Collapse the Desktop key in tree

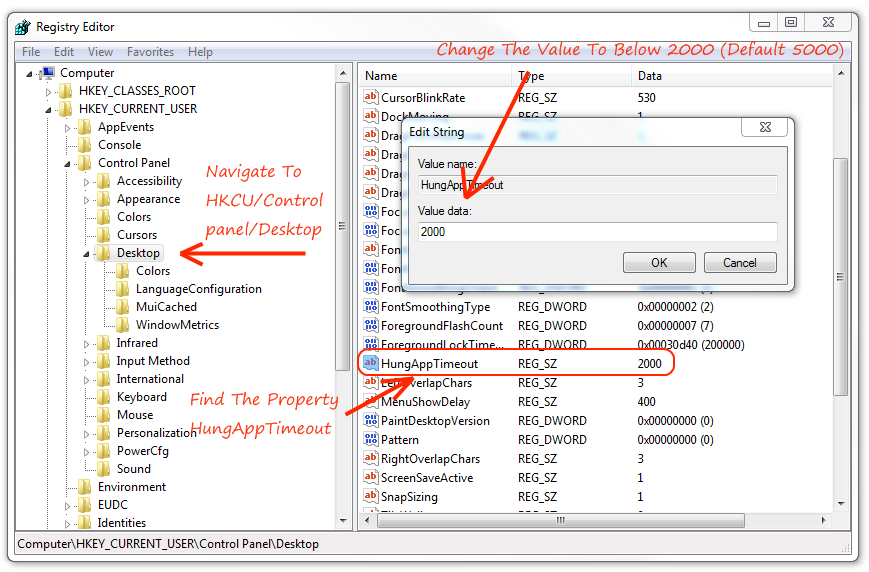(x=87, y=254)
